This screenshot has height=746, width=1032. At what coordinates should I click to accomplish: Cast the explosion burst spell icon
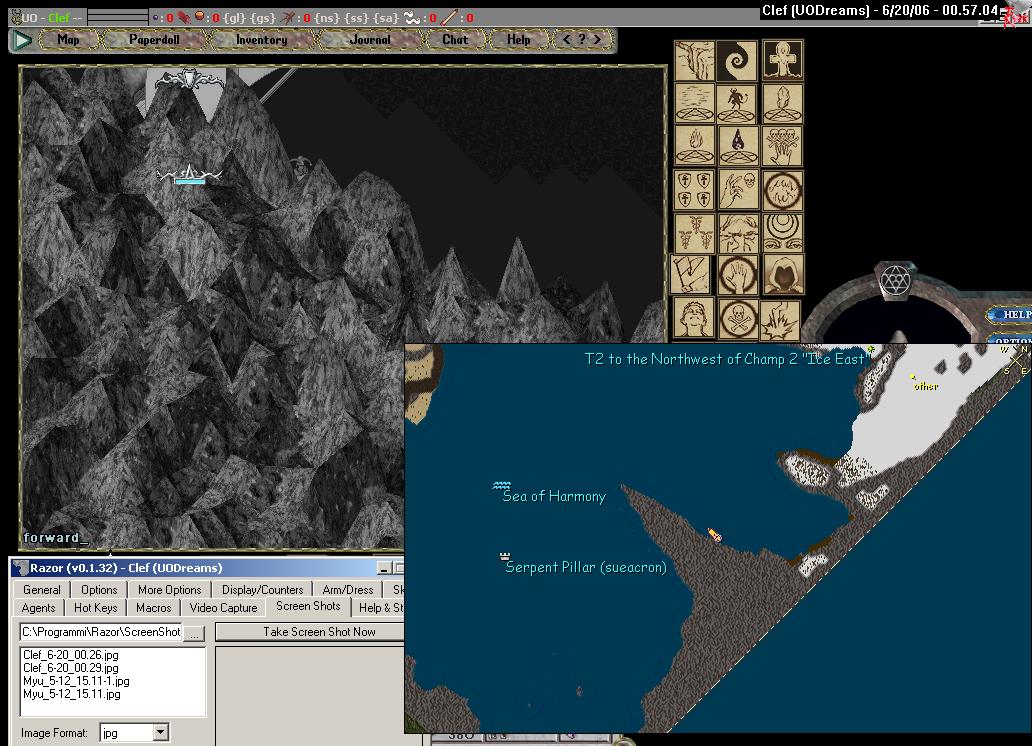pyautogui.click(x=780, y=320)
